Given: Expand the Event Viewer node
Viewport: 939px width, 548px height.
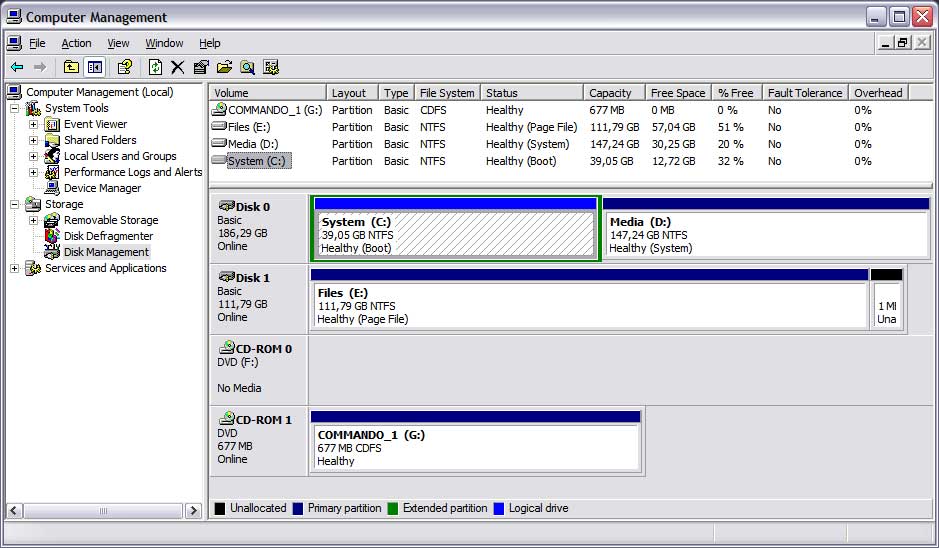Looking at the screenshot, I should (34, 125).
